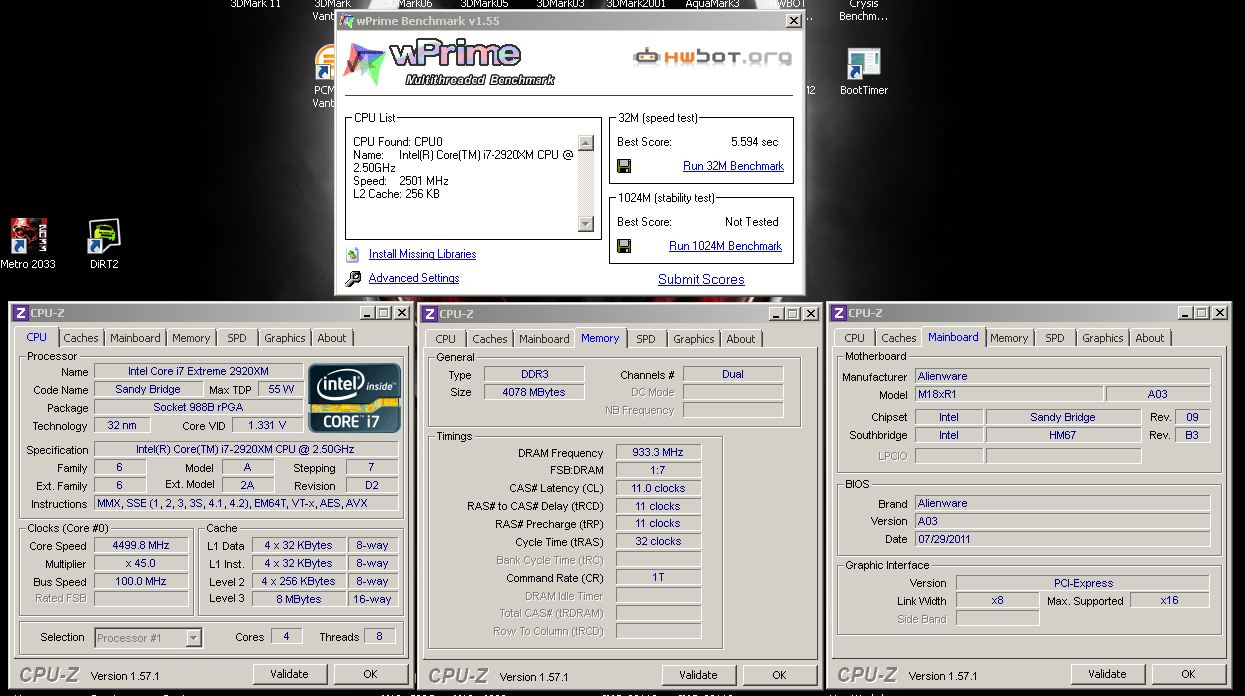Viewport: 1245px width, 696px height.
Task: Run the 32M speed test benchmark
Action: 733,166
